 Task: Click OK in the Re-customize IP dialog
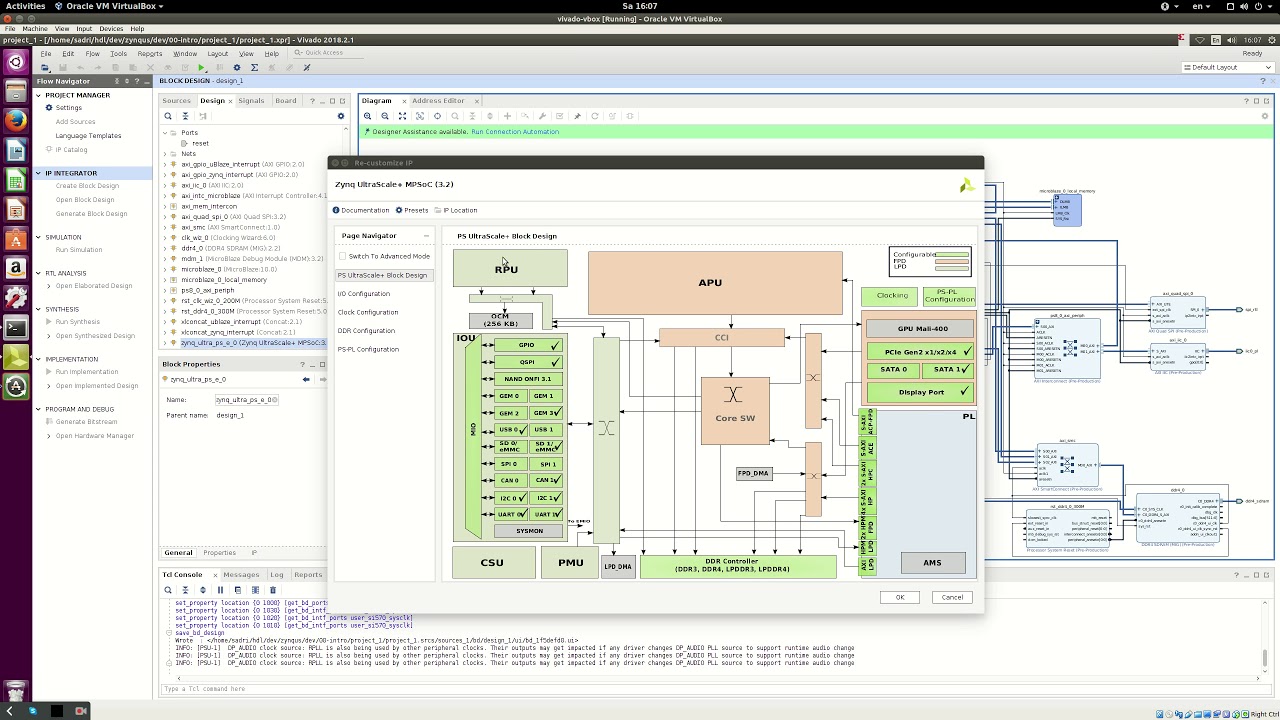coord(900,597)
